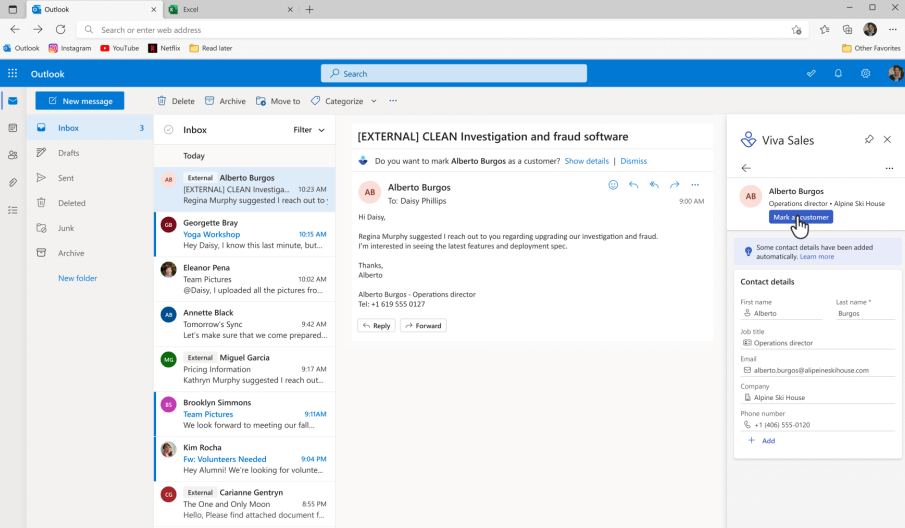Click the Mark as customer button
This screenshot has width=905, height=528.
pos(800,217)
